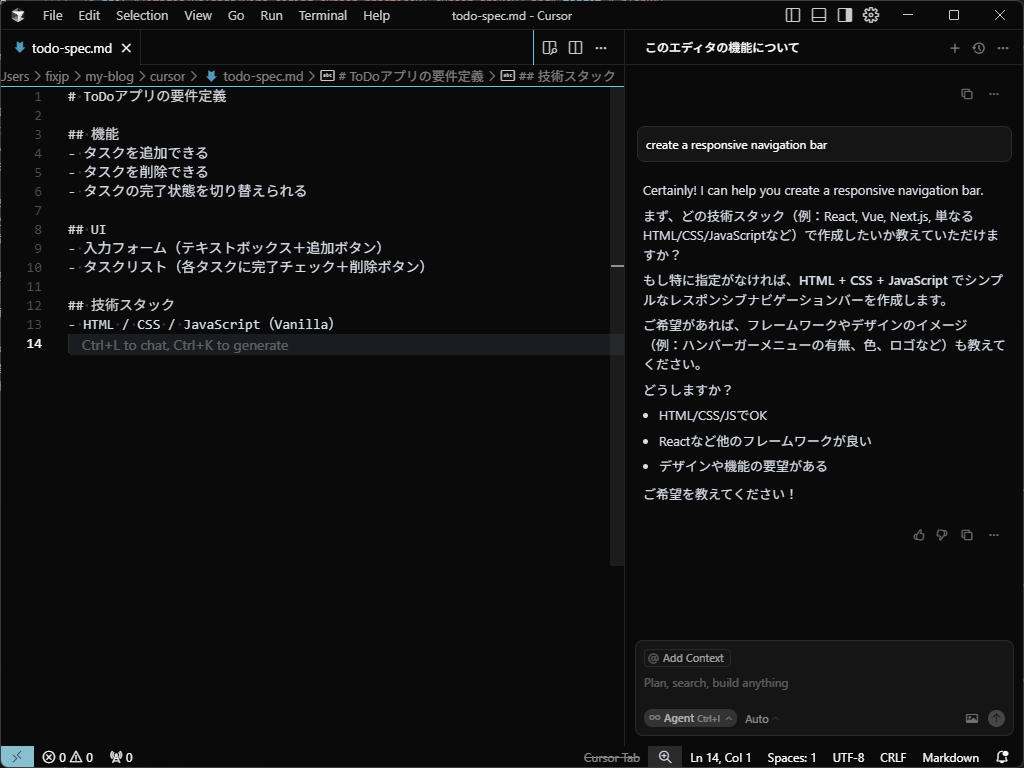Open the Auto model selector dropdown

[761, 719]
